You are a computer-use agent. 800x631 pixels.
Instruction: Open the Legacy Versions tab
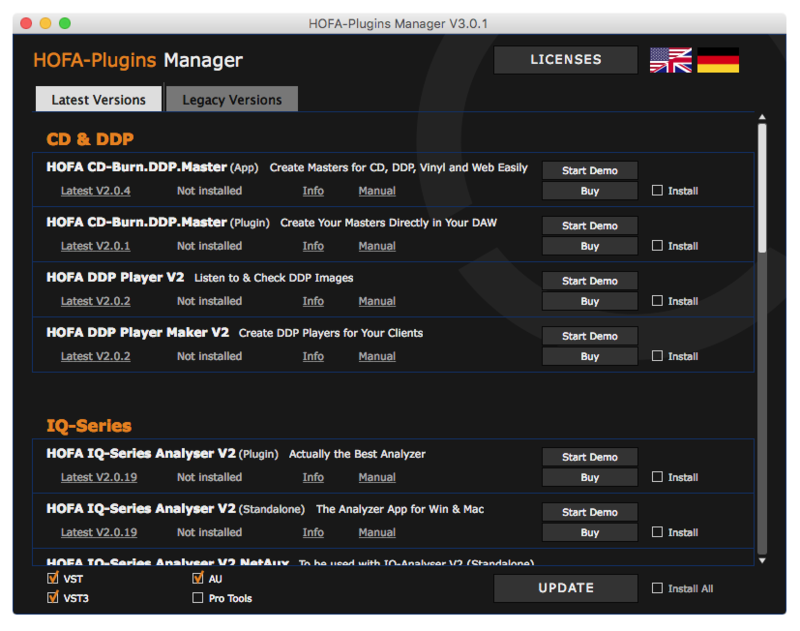232,99
